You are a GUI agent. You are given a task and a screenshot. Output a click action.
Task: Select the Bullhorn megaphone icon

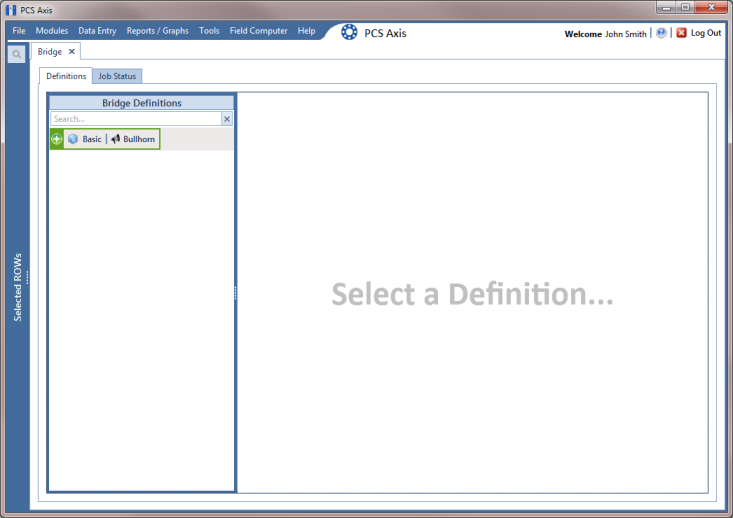point(115,139)
